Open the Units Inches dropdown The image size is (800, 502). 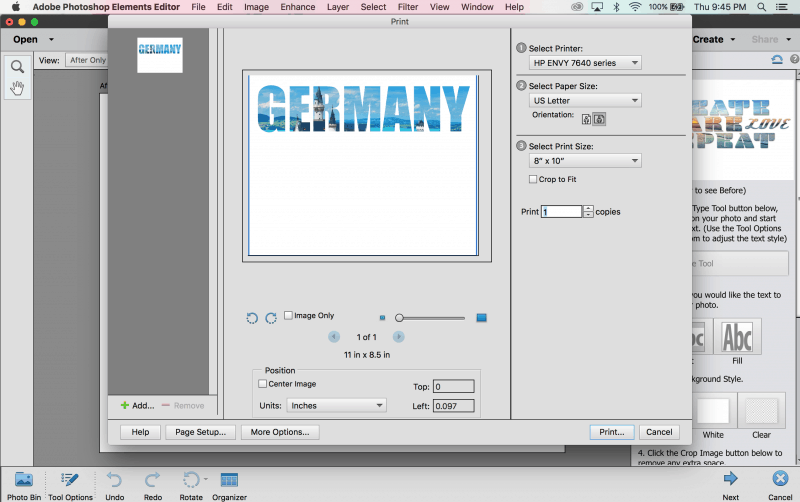coord(336,406)
